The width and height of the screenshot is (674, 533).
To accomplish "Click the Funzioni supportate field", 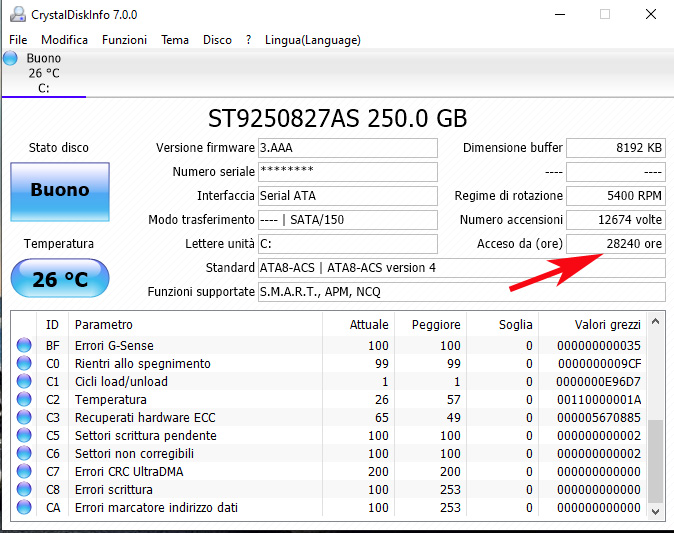I will [x=462, y=292].
